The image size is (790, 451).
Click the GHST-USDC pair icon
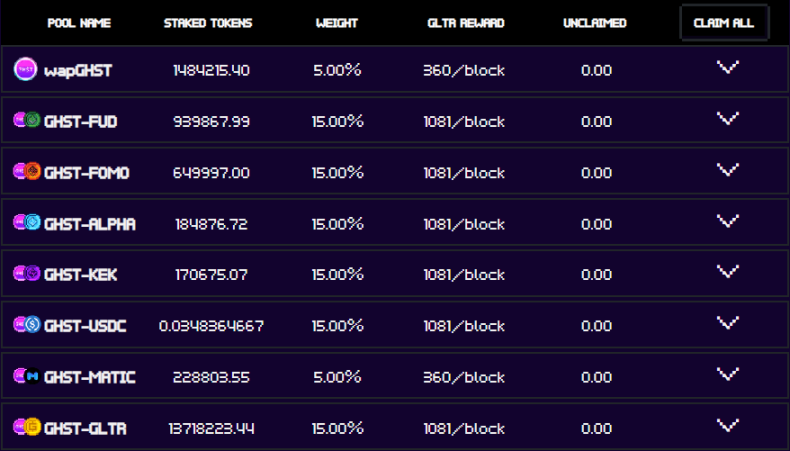pos(27,325)
